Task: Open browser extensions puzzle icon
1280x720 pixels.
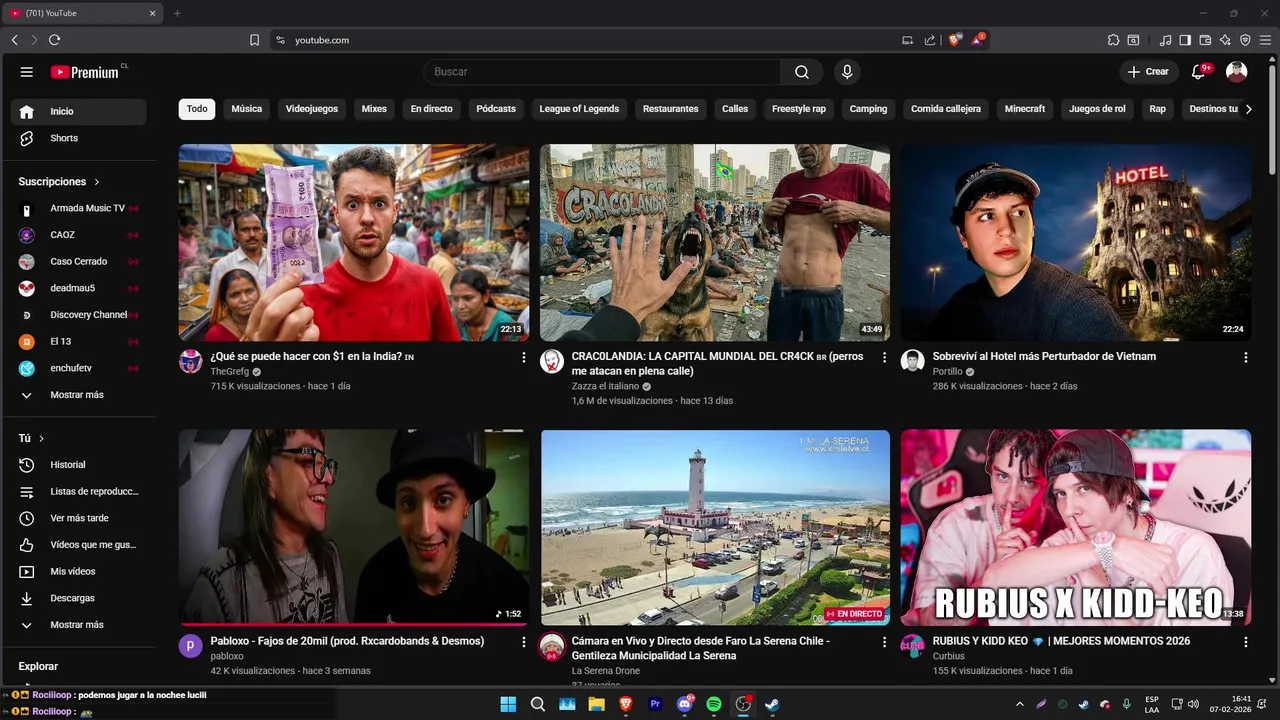Action: point(1113,40)
